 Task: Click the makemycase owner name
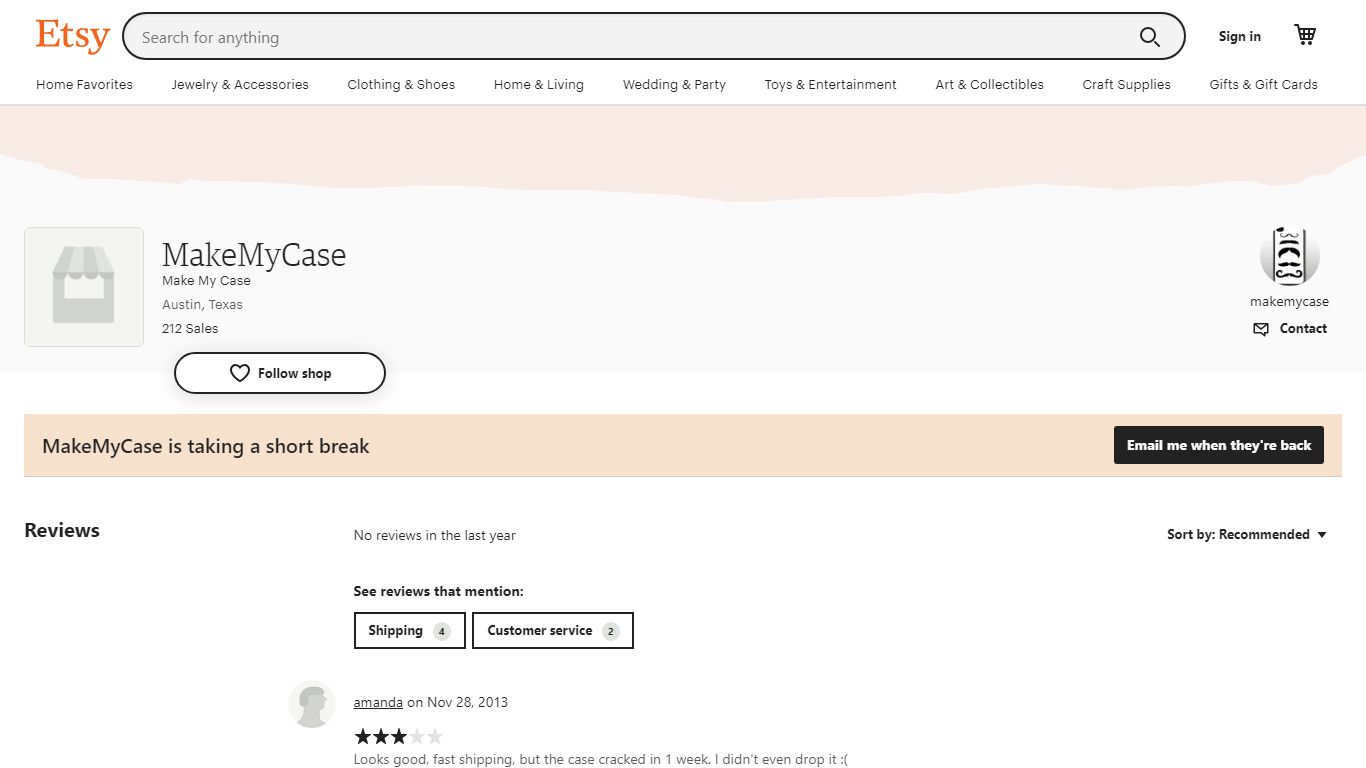1289,301
